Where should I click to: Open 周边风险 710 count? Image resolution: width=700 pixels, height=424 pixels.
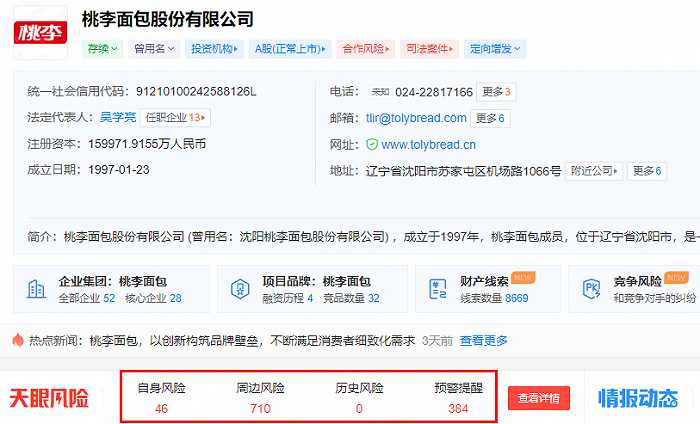point(260,408)
